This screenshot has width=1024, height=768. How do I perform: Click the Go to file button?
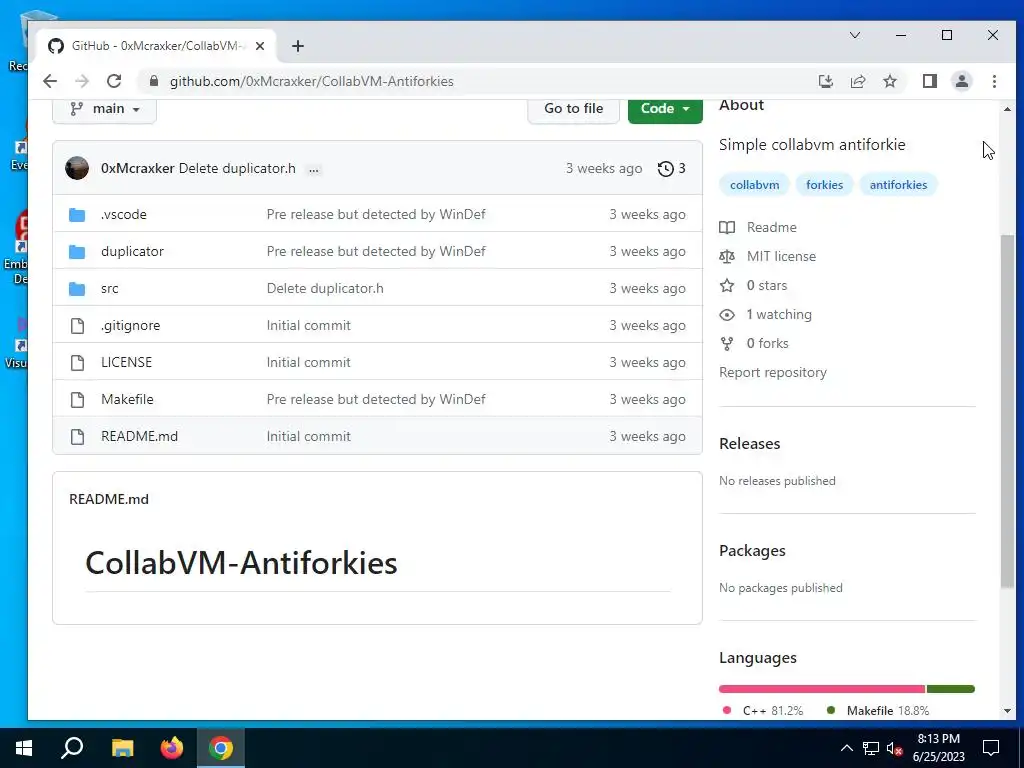pyautogui.click(x=573, y=109)
